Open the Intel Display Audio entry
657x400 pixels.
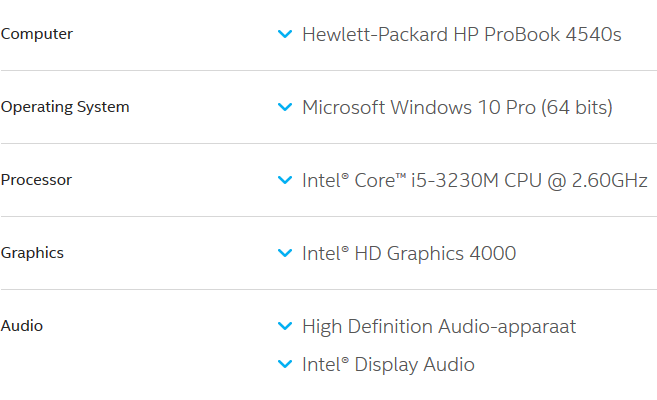(x=388, y=365)
